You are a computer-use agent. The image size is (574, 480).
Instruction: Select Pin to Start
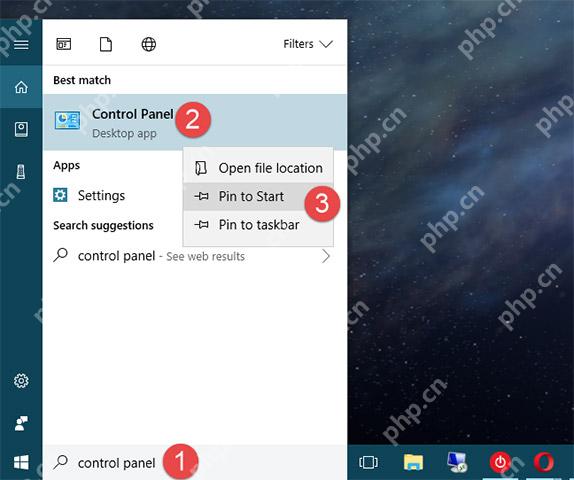(x=258, y=196)
